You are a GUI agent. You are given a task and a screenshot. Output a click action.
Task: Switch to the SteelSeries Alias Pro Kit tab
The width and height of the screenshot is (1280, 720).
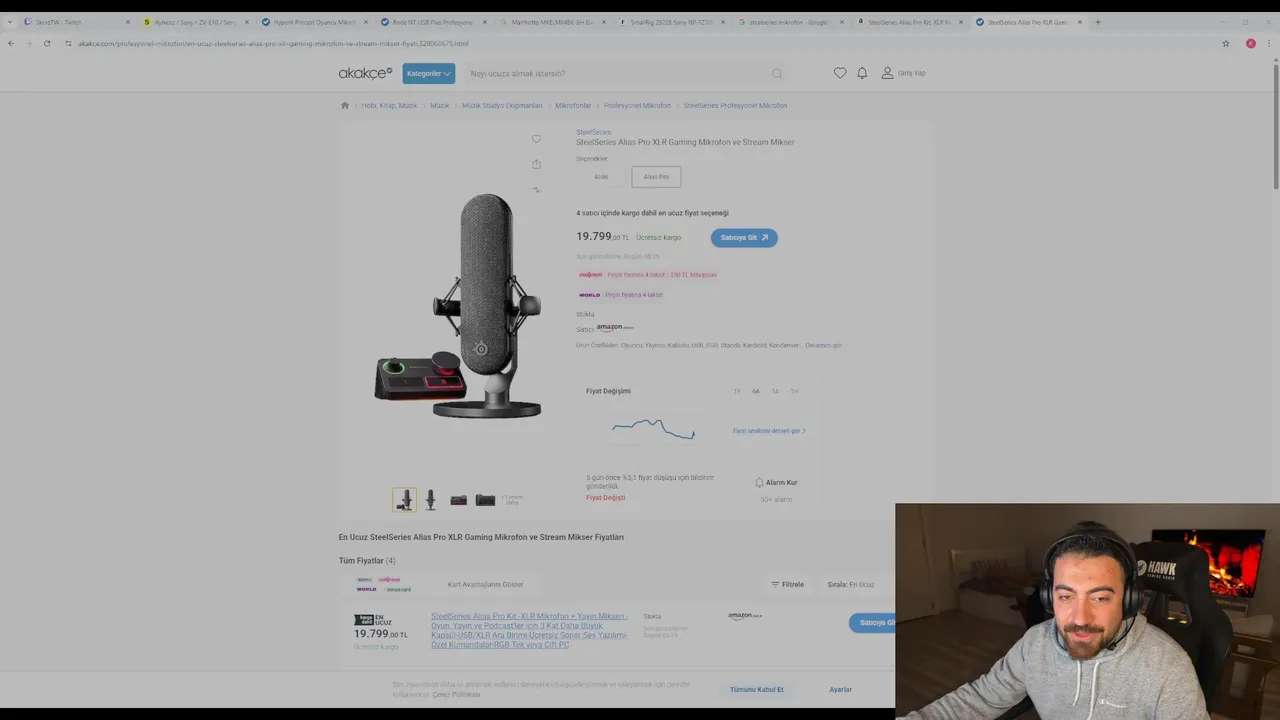click(x=909, y=22)
